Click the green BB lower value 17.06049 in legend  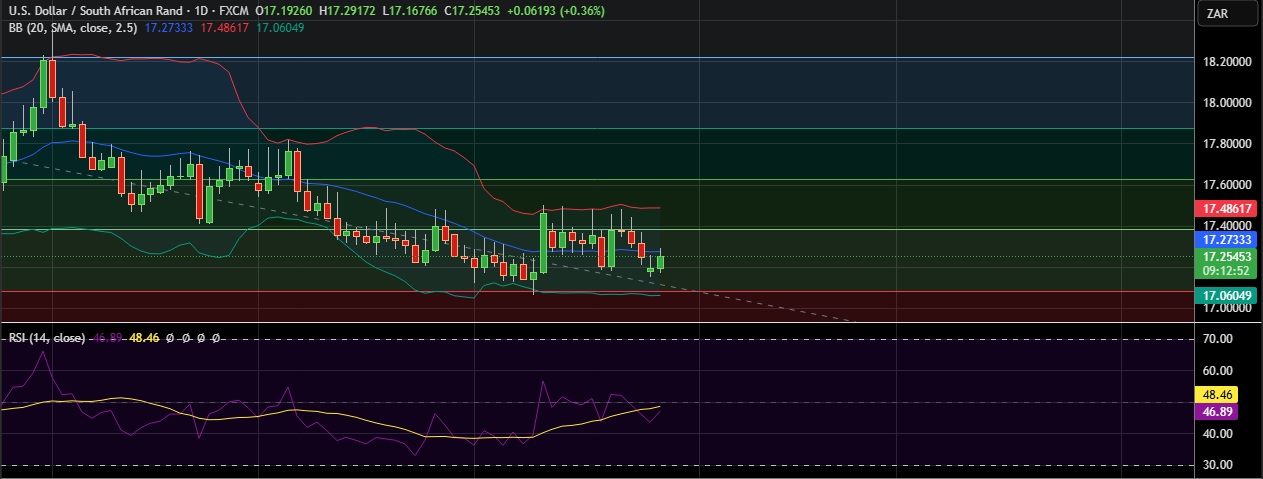point(280,28)
